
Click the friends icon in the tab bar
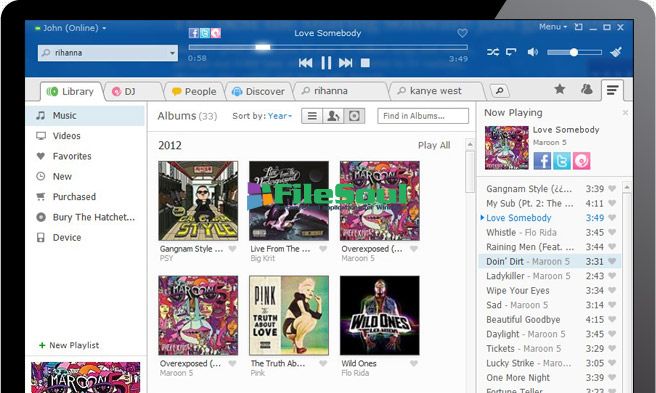point(587,88)
